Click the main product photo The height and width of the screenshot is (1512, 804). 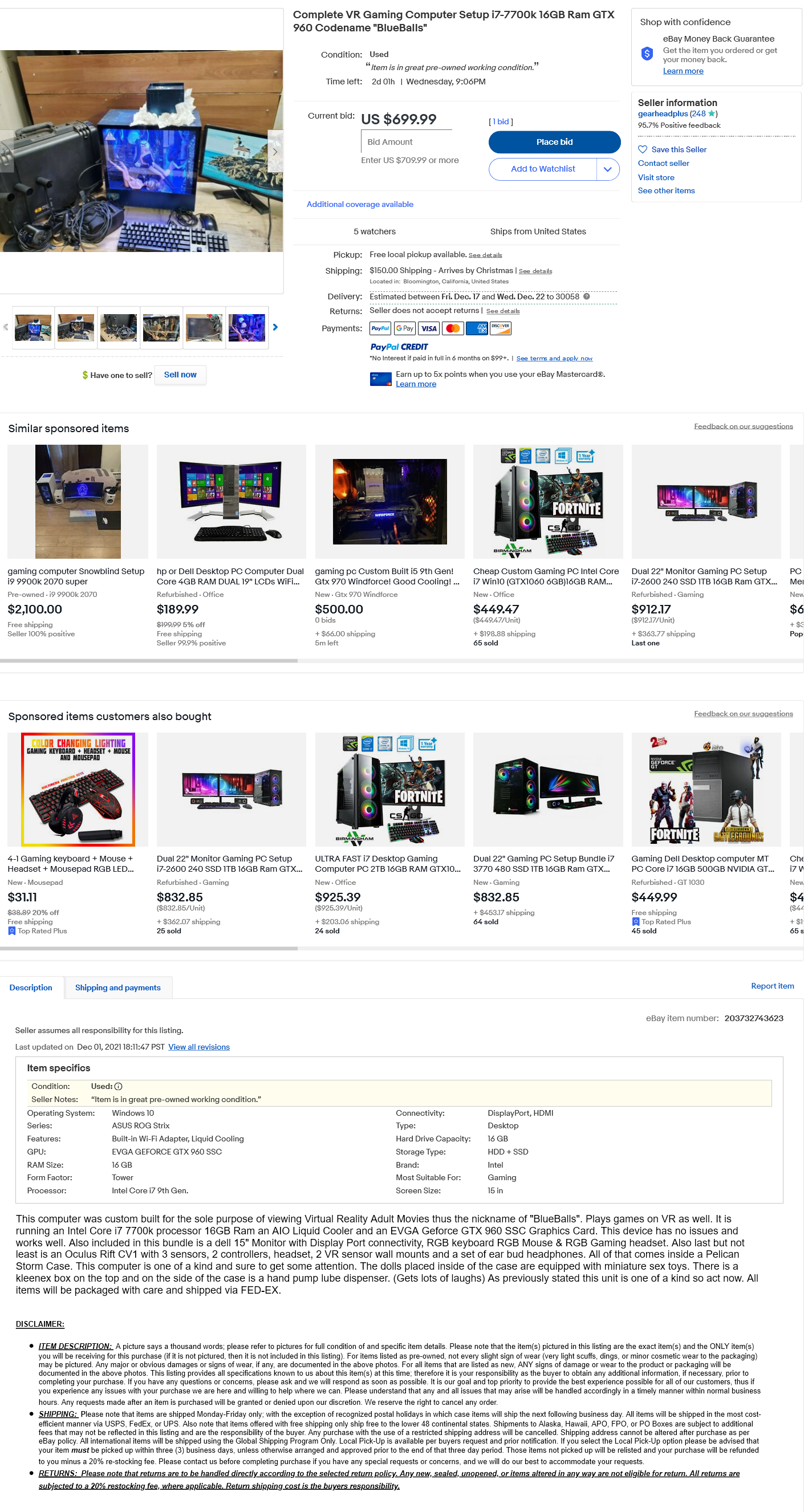(141, 151)
